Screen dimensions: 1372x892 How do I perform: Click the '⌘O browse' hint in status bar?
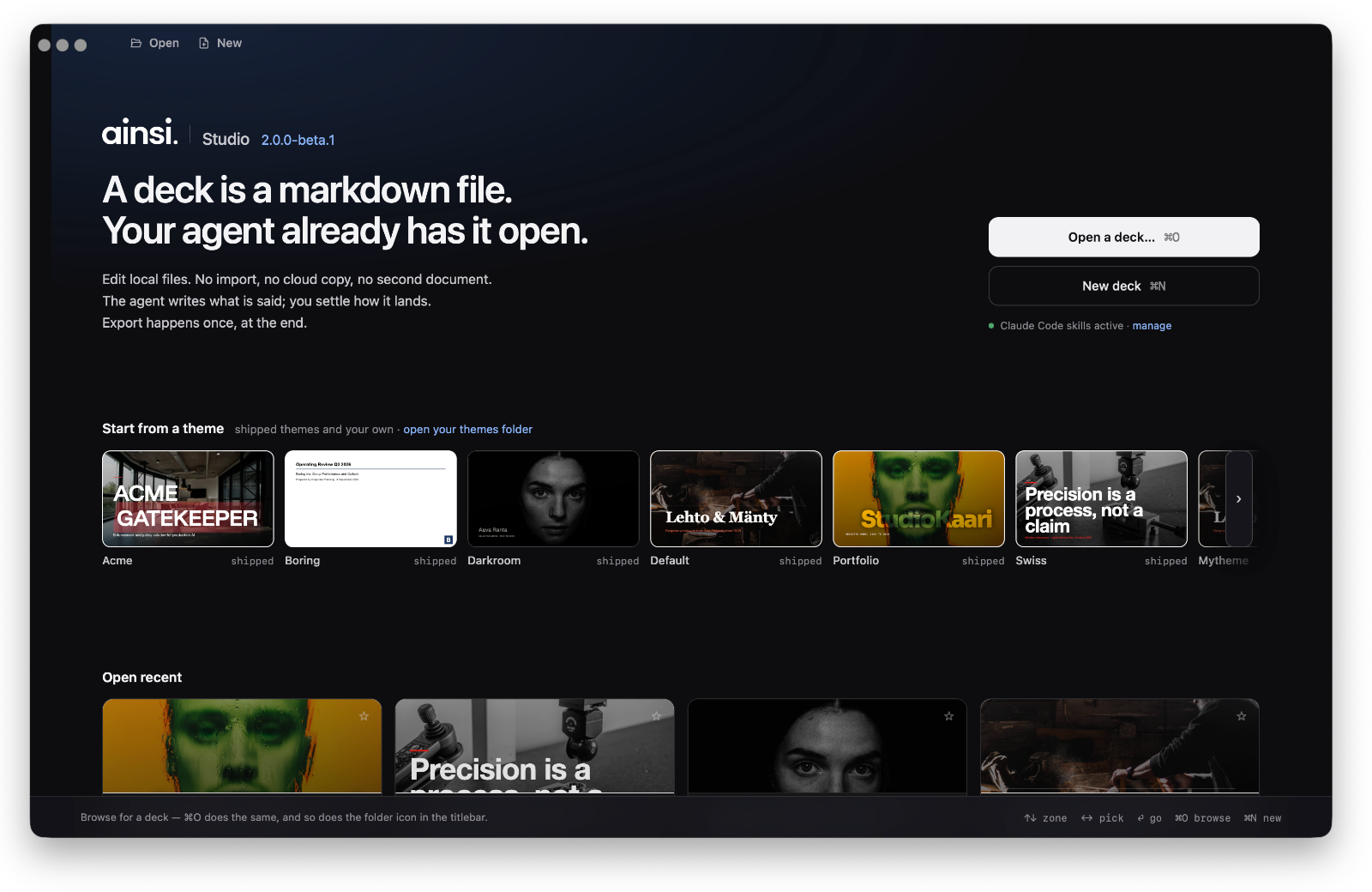pyautogui.click(x=1202, y=818)
